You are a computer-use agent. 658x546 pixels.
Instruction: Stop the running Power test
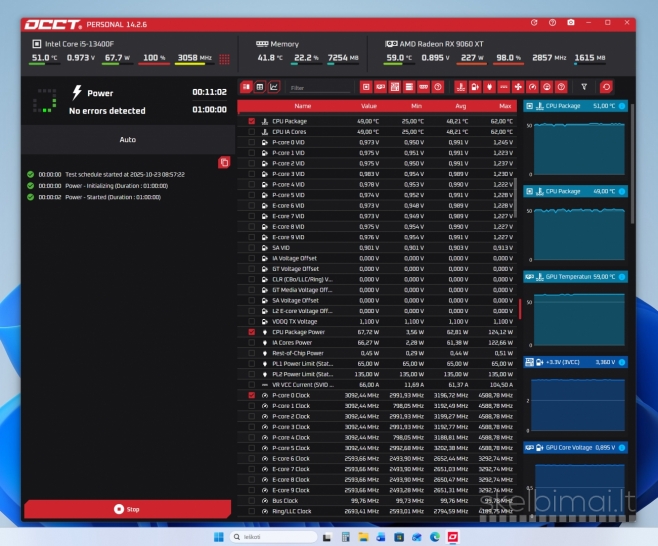(127, 509)
